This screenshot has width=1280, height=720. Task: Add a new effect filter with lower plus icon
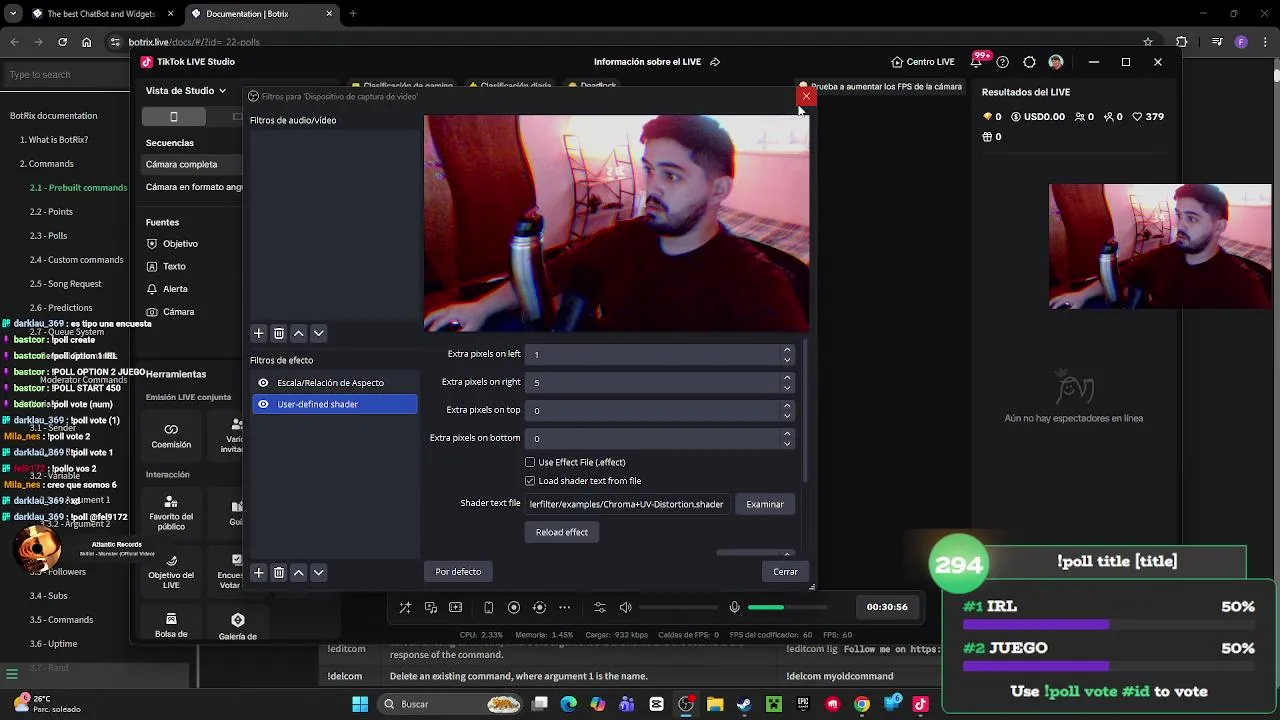[259, 572]
